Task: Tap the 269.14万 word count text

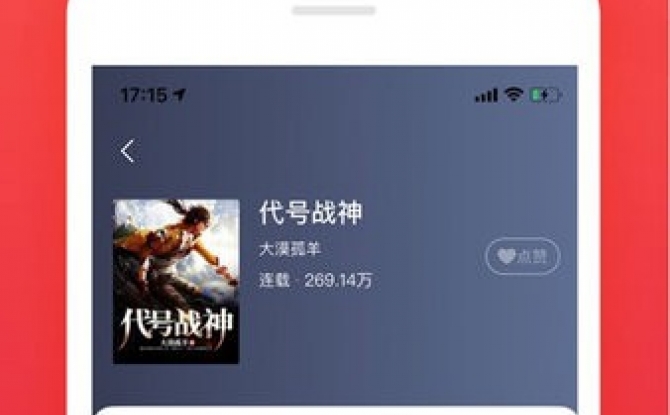Action: pos(338,280)
